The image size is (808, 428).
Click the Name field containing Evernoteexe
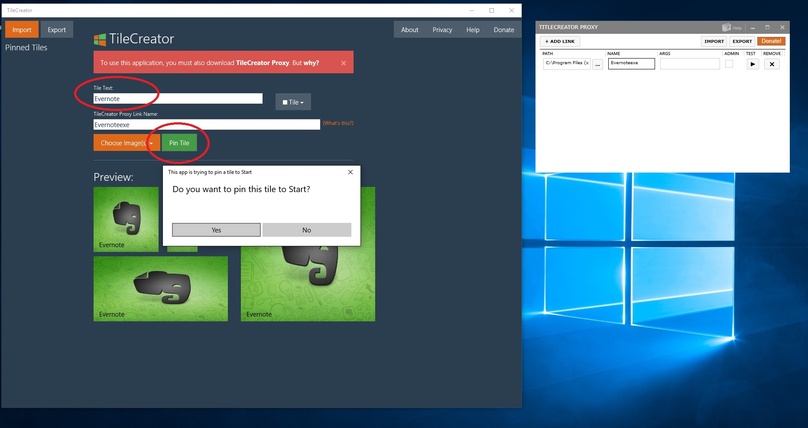tap(631, 63)
